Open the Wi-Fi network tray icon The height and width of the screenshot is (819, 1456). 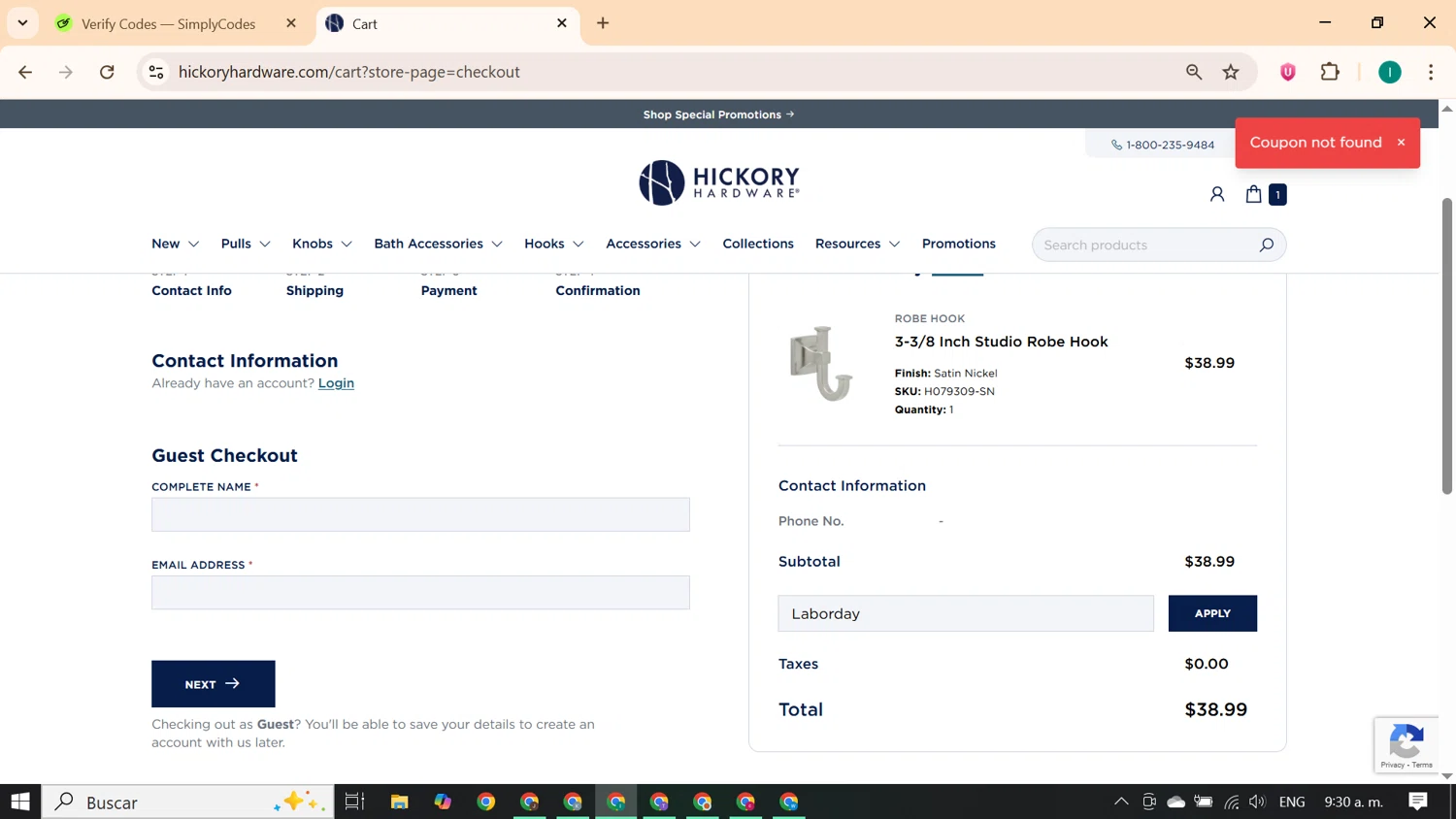click(1231, 802)
